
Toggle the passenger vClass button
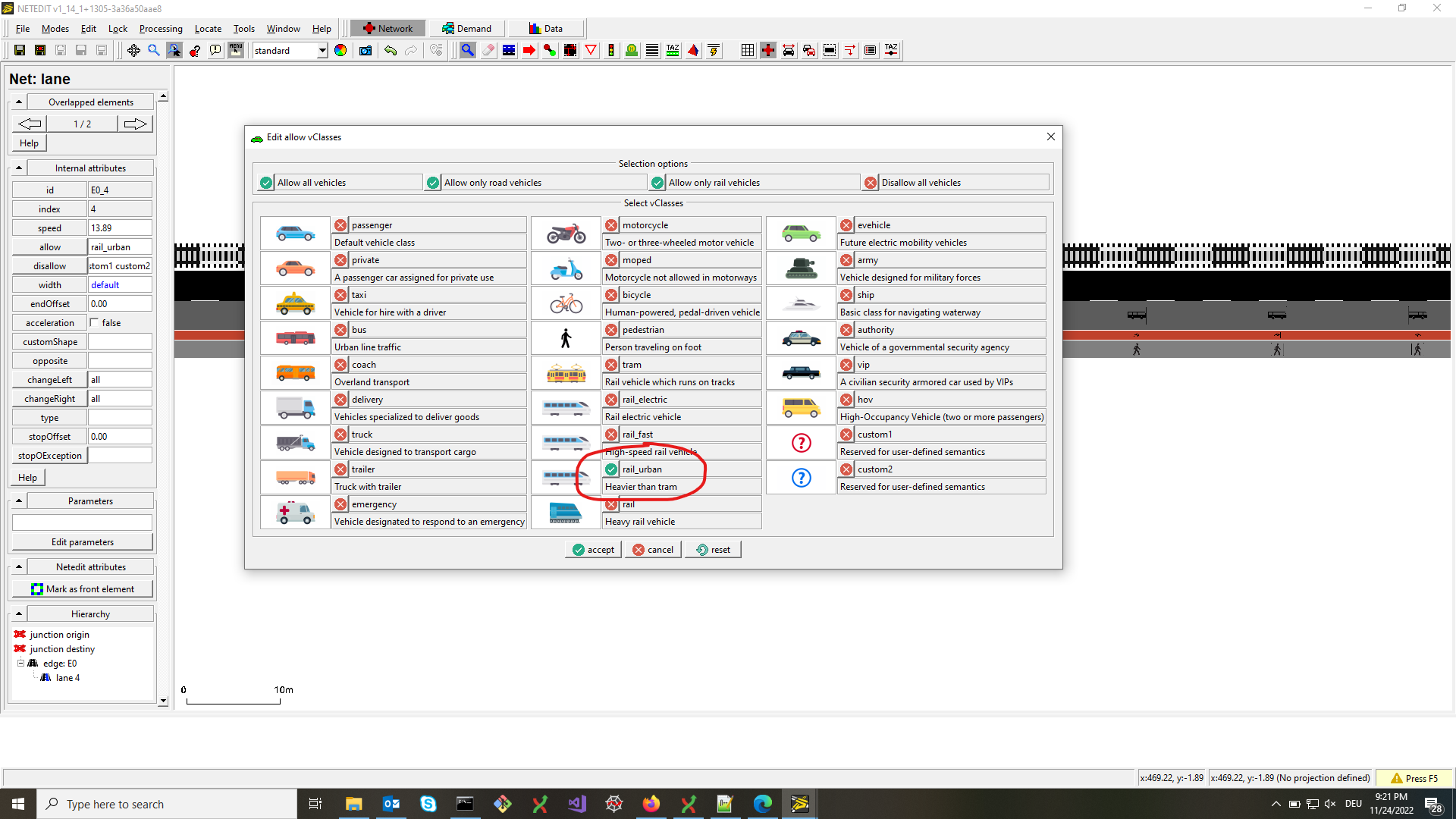(341, 225)
